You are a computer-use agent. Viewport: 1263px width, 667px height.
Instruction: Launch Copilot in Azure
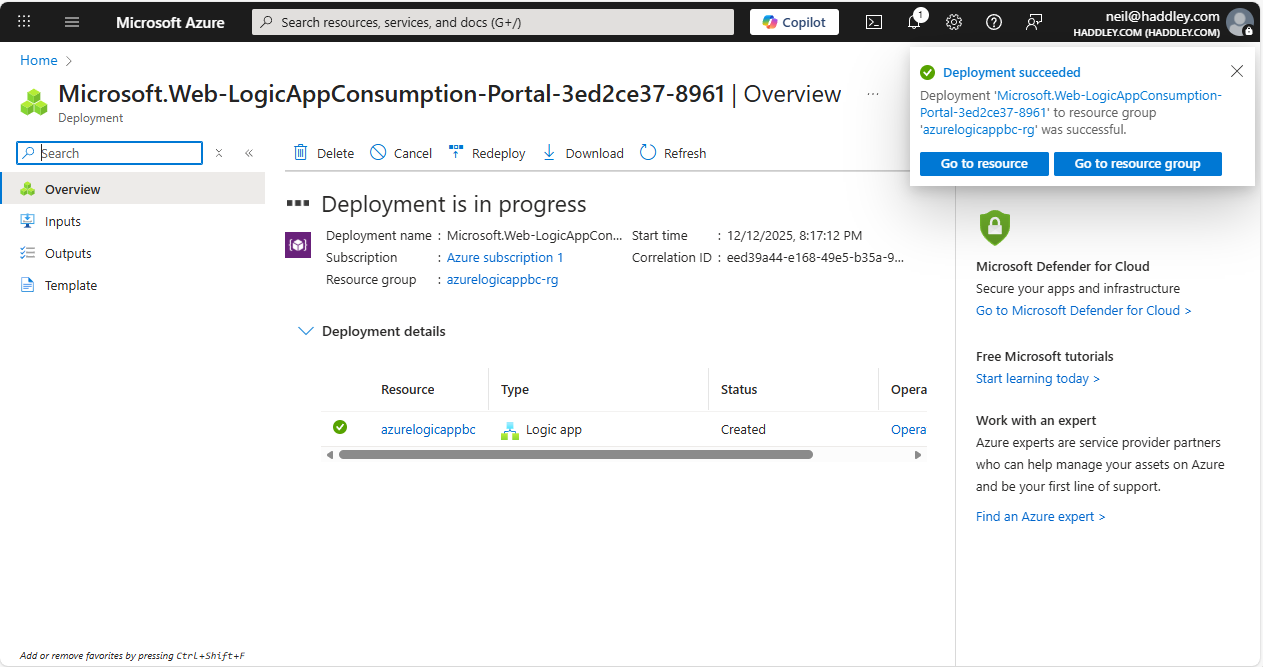pos(794,21)
